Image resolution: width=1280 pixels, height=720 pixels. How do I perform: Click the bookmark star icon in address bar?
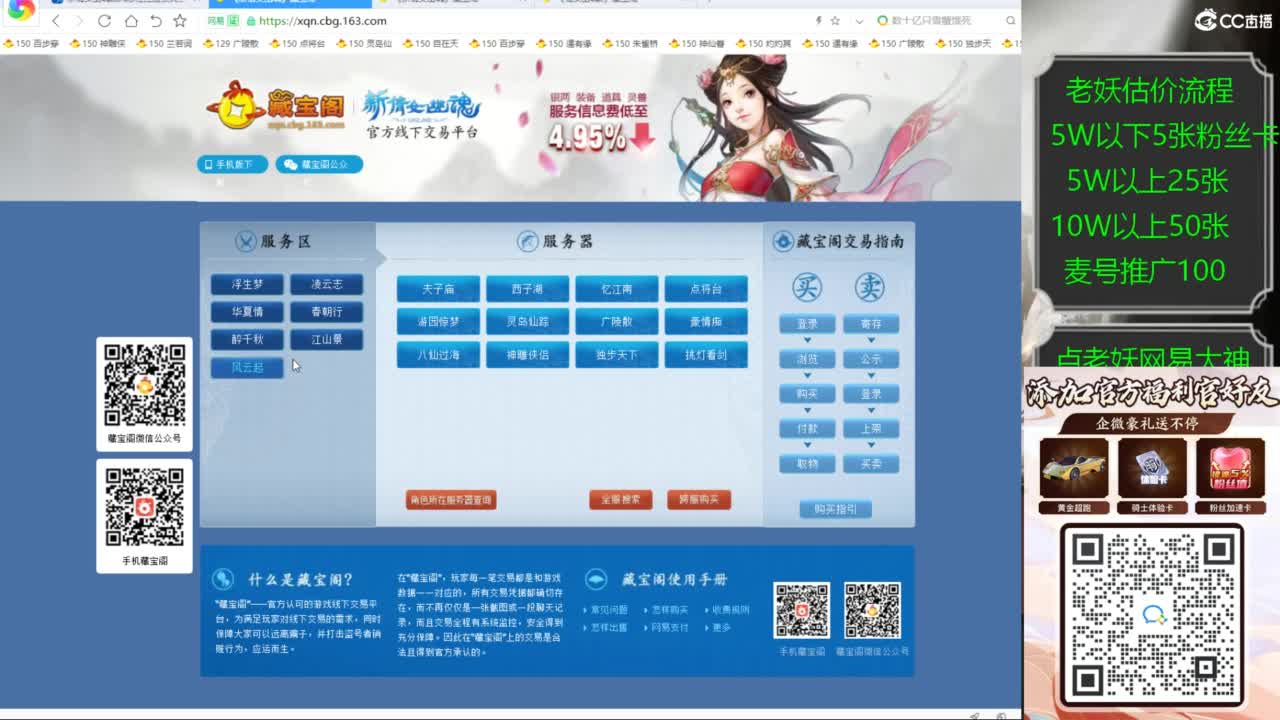point(835,20)
